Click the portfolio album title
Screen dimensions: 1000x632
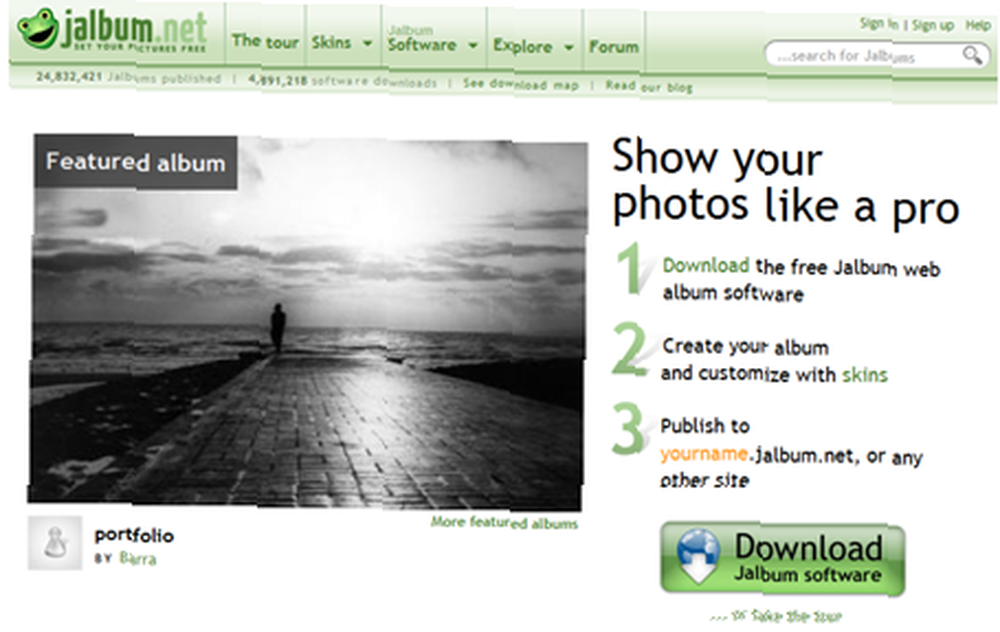tap(134, 535)
